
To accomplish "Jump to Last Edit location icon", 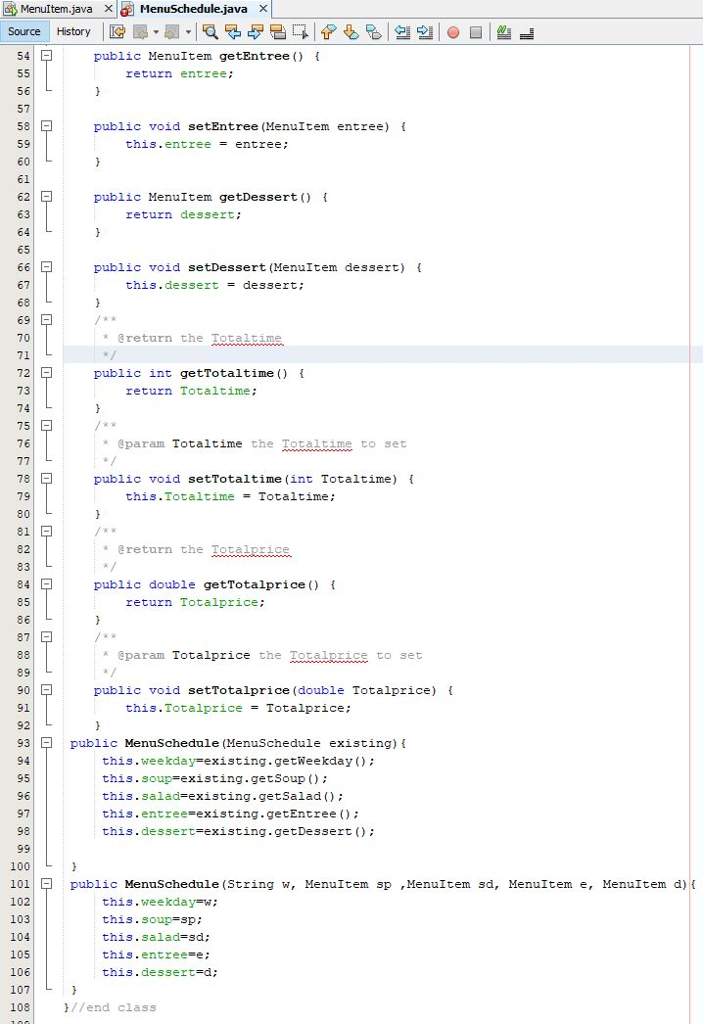I will (x=118, y=32).
